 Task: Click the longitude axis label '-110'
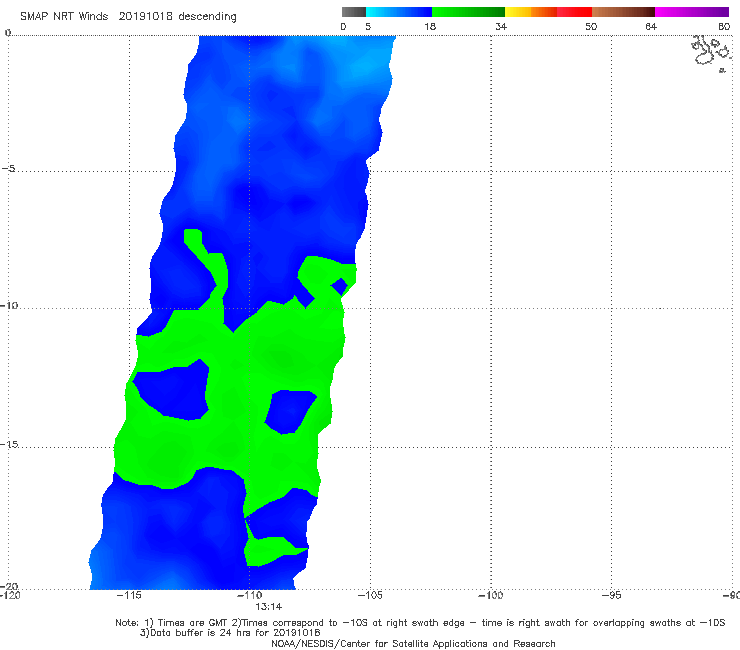pos(249,595)
